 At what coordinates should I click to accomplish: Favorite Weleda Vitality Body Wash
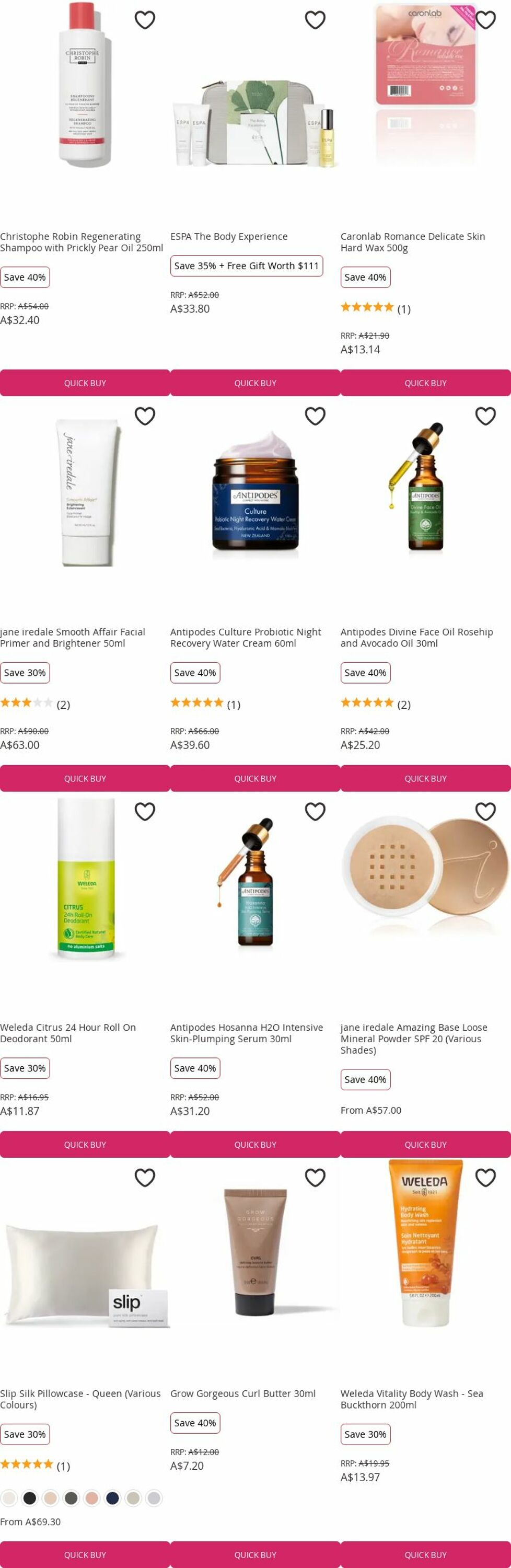[485, 1178]
